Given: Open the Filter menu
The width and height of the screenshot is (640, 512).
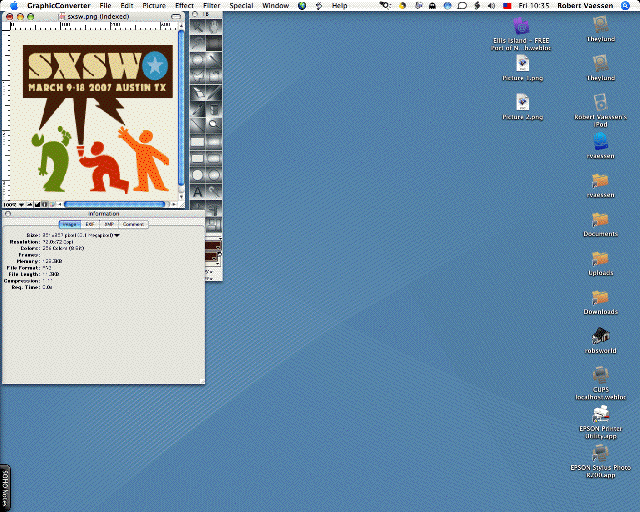Looking at the screenshot, I should [211, 5].
